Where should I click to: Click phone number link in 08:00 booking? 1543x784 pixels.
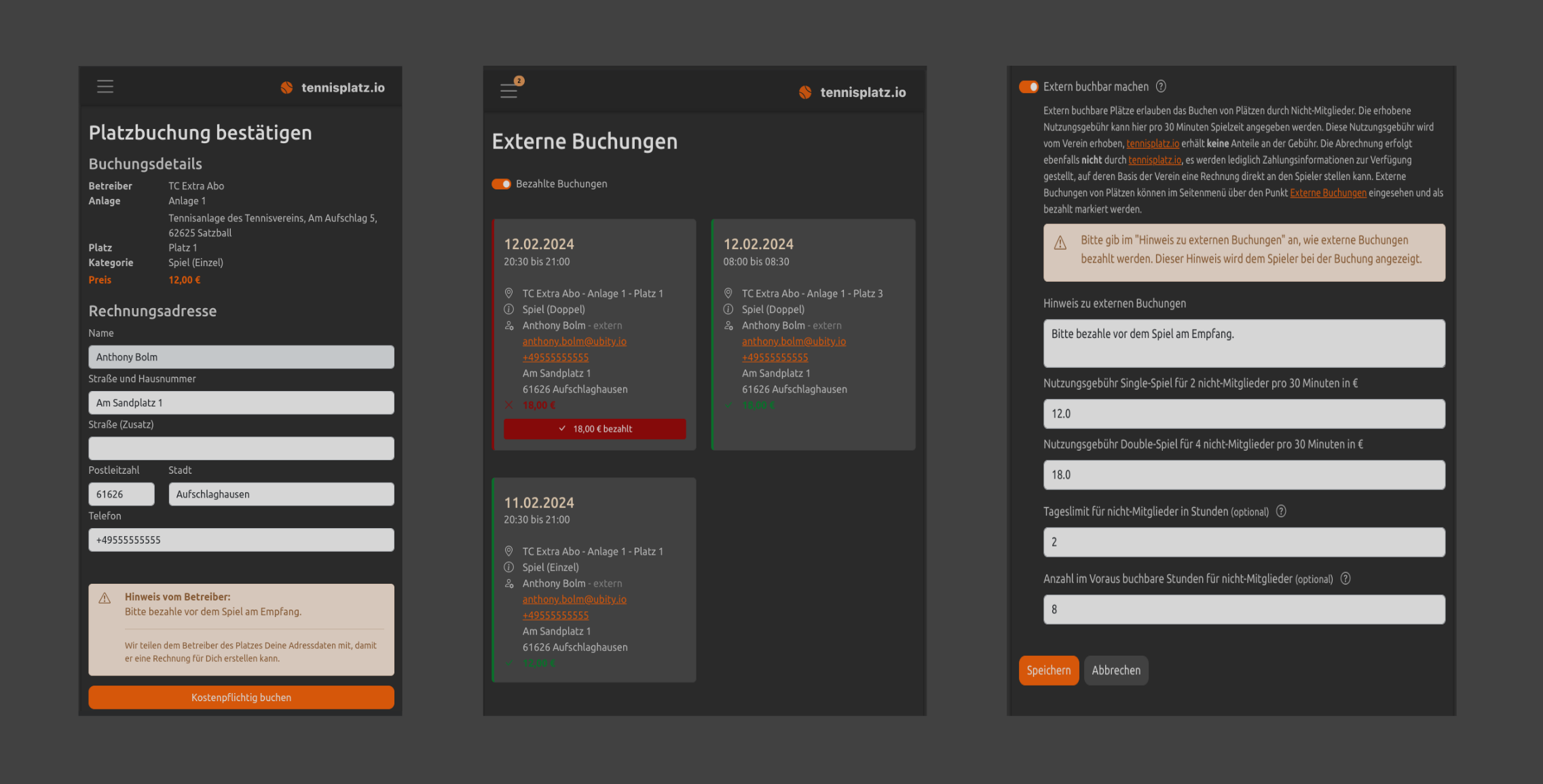pyautogui.click(x=775, y=358)
